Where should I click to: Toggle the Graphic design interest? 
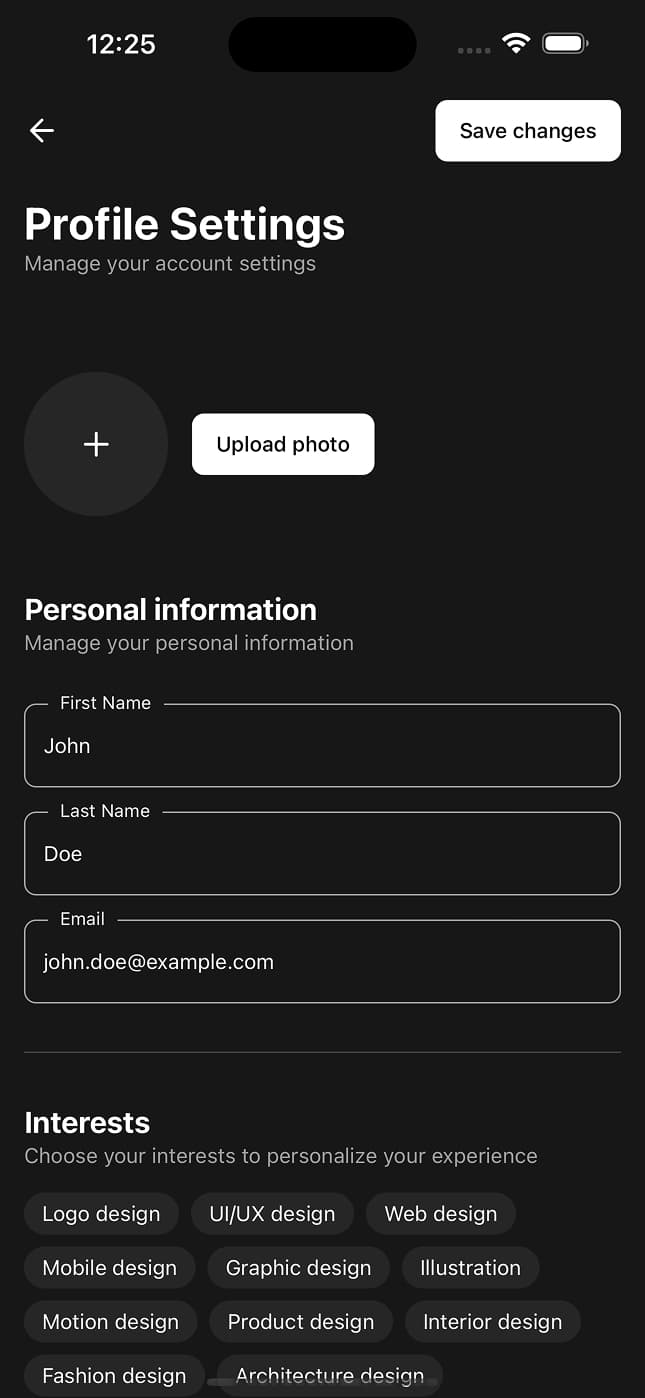click(298, 1267)
